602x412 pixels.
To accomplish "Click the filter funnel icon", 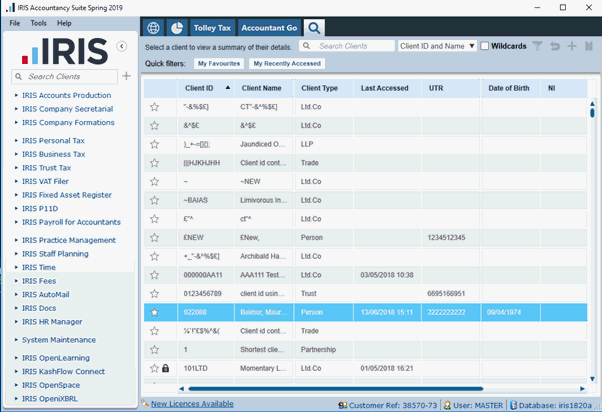I will 538,46.
